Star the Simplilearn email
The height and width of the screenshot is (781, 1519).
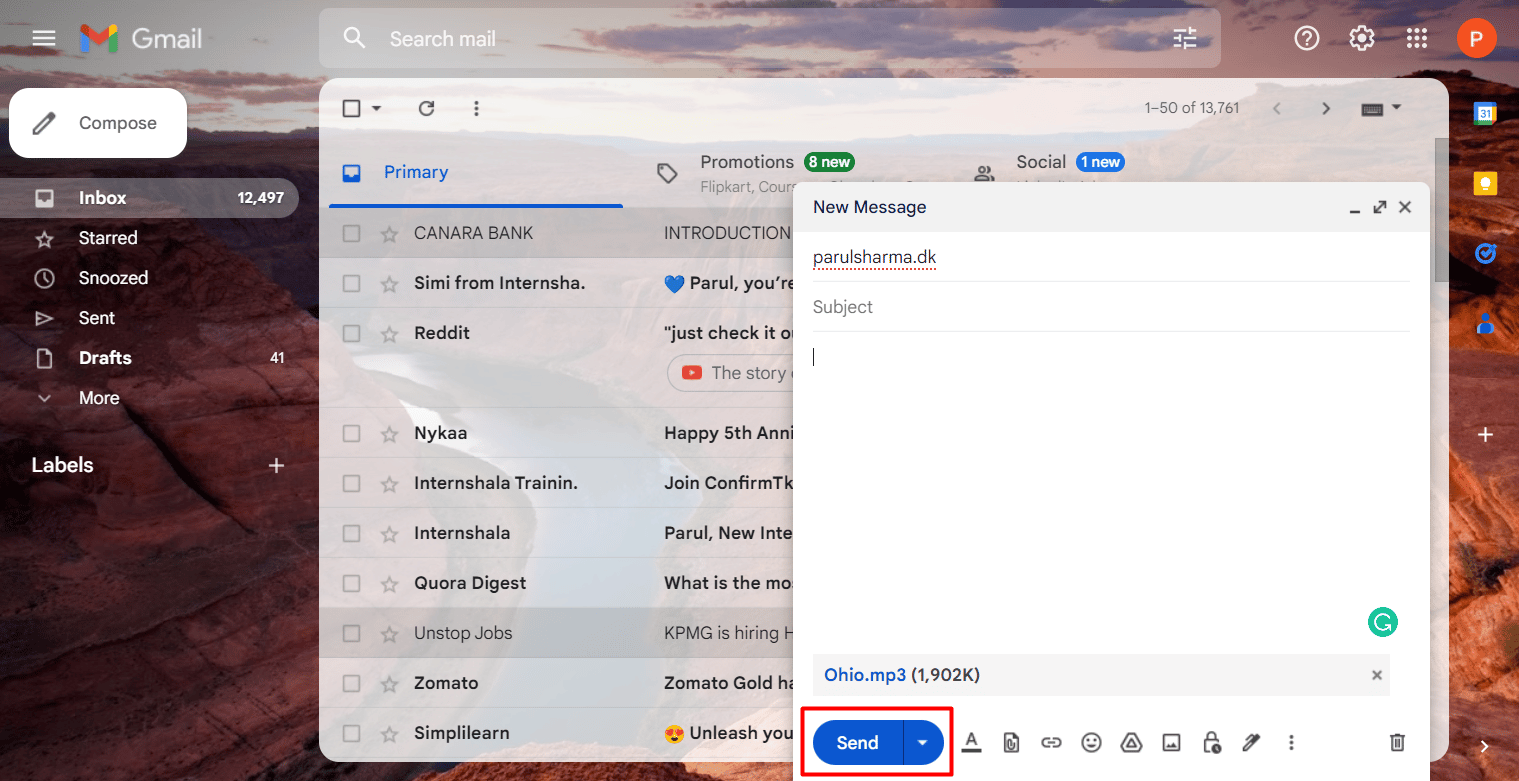pos(389,733)
